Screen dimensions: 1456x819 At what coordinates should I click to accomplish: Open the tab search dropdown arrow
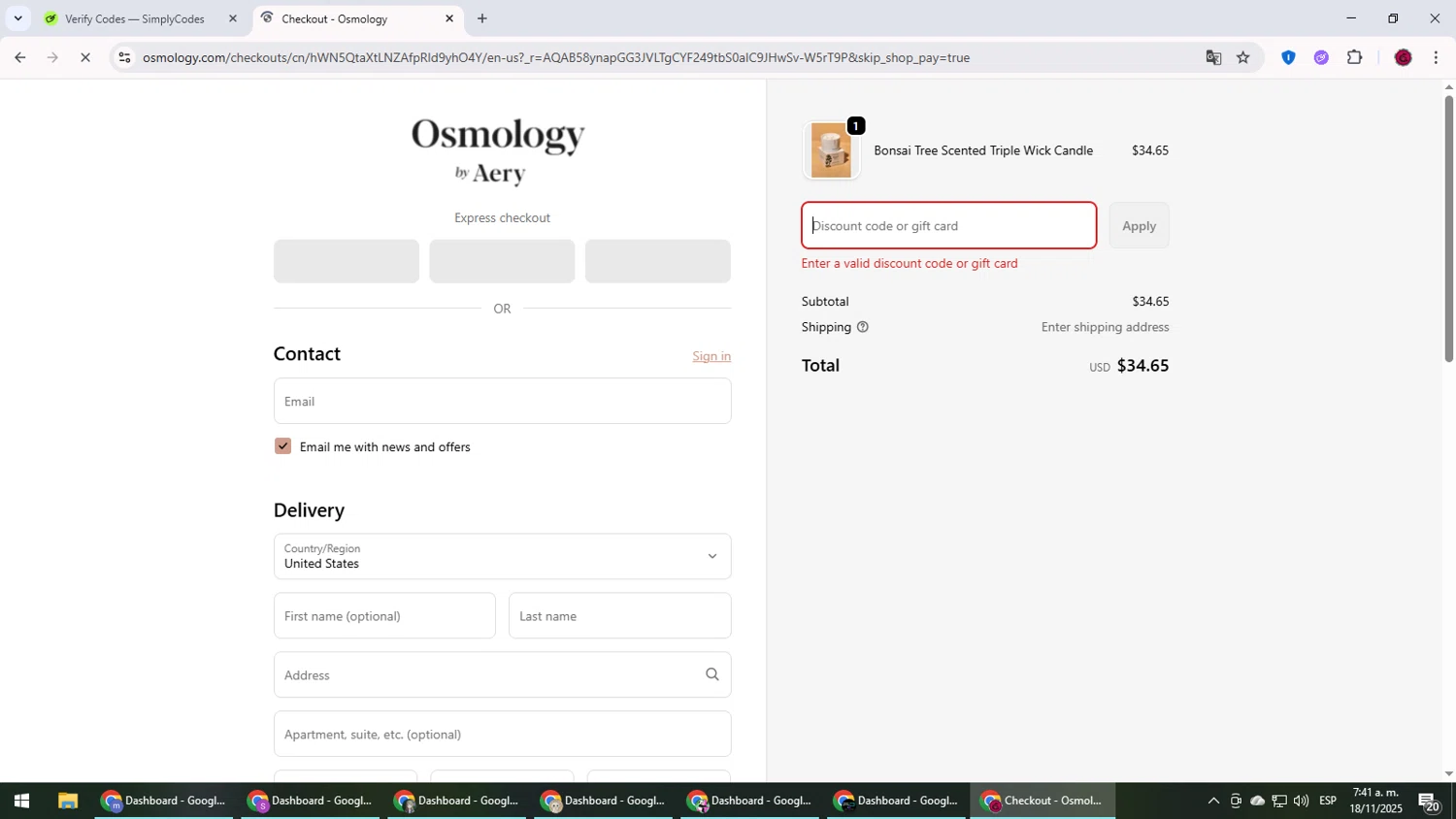click(x=17, y=18)
